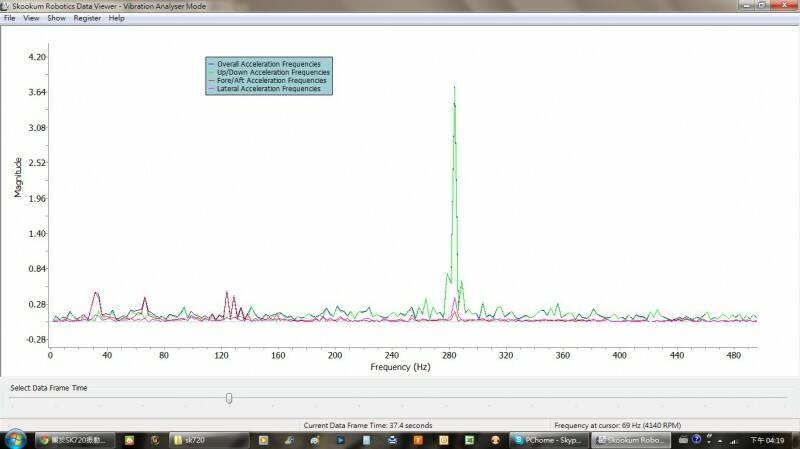Screen dimensions: 800x449
Task: Switch to PChome Skype taskbar button
Action: point(549,440)
